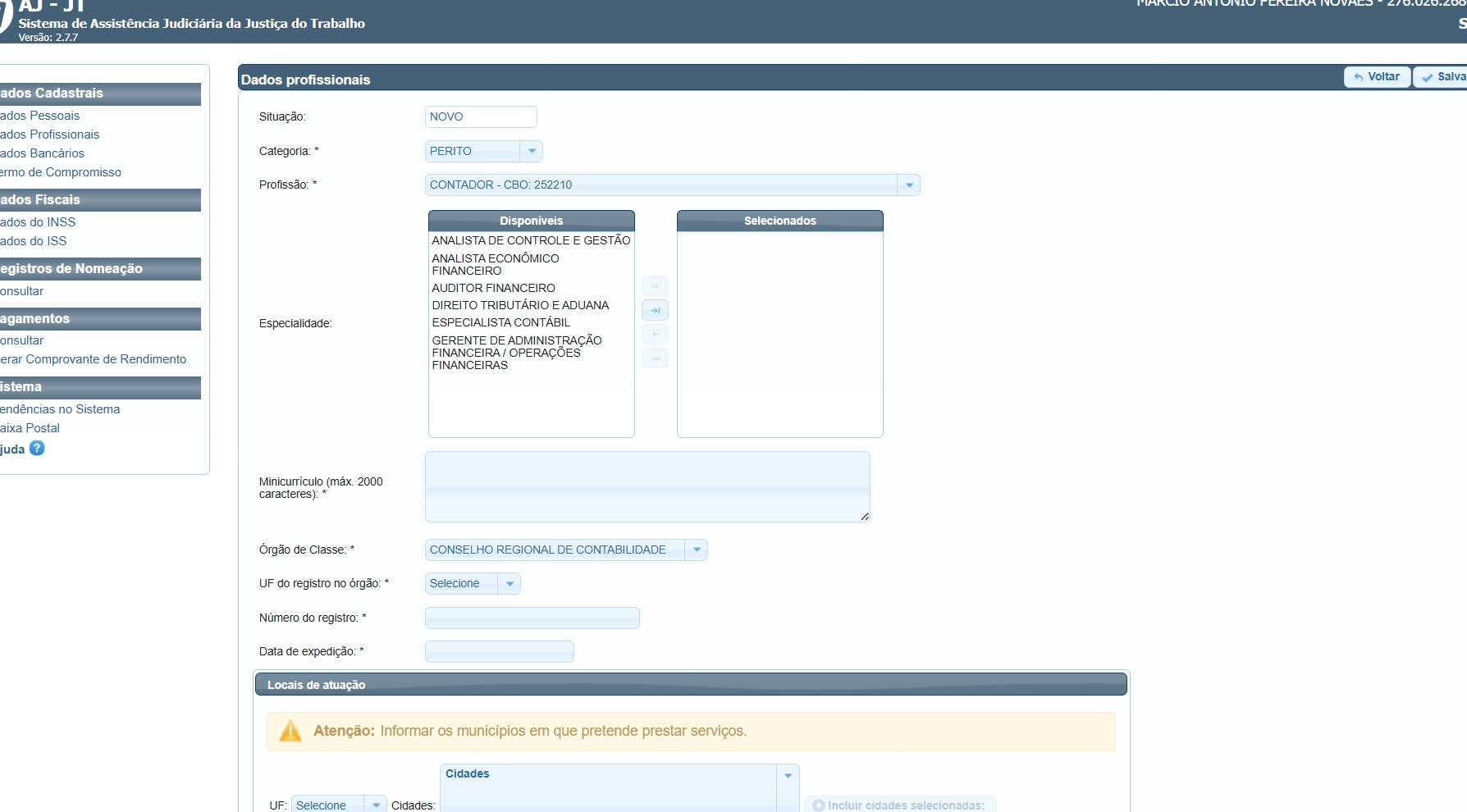Open Dados do INSS in the sidebar
Viewport: 1467px width, 812px height.
click(38, 222)
